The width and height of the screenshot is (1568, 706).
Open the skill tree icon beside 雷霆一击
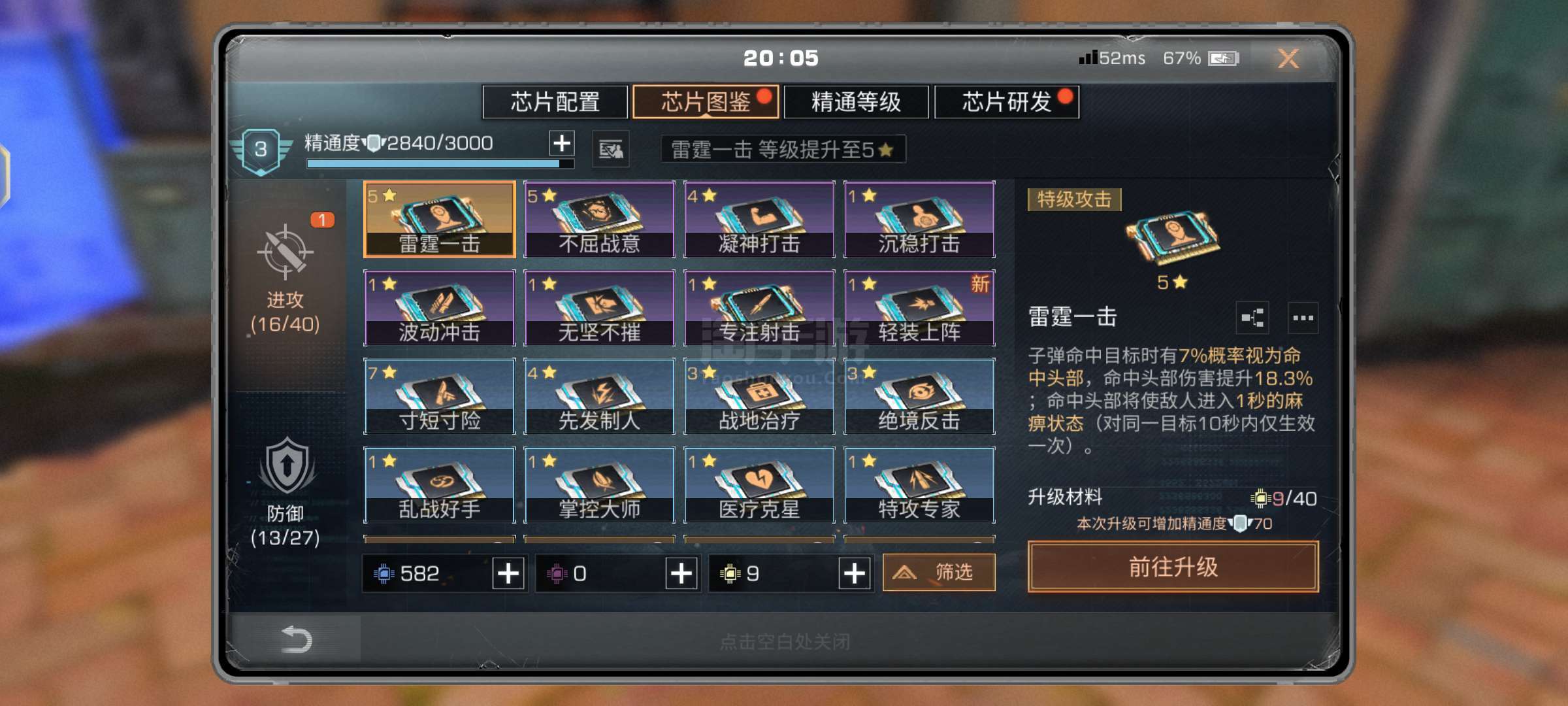(1253, 318)
